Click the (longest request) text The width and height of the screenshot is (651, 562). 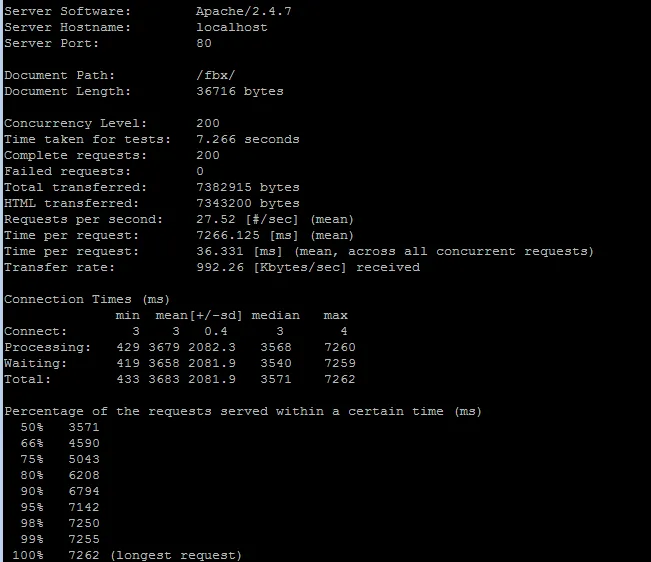click(x=176, y=555)
